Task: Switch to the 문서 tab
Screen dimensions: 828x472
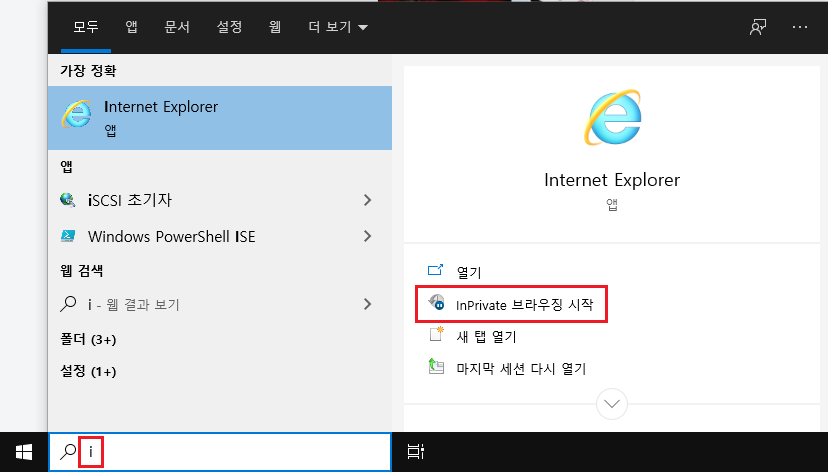Action: point(177,27)
